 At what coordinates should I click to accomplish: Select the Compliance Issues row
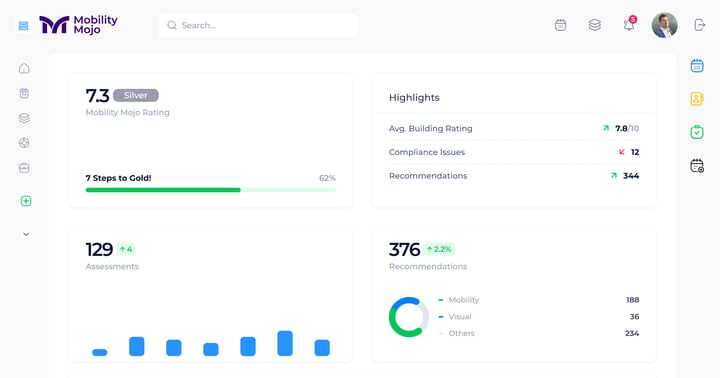pyautogui.click(x=514, y=152)
